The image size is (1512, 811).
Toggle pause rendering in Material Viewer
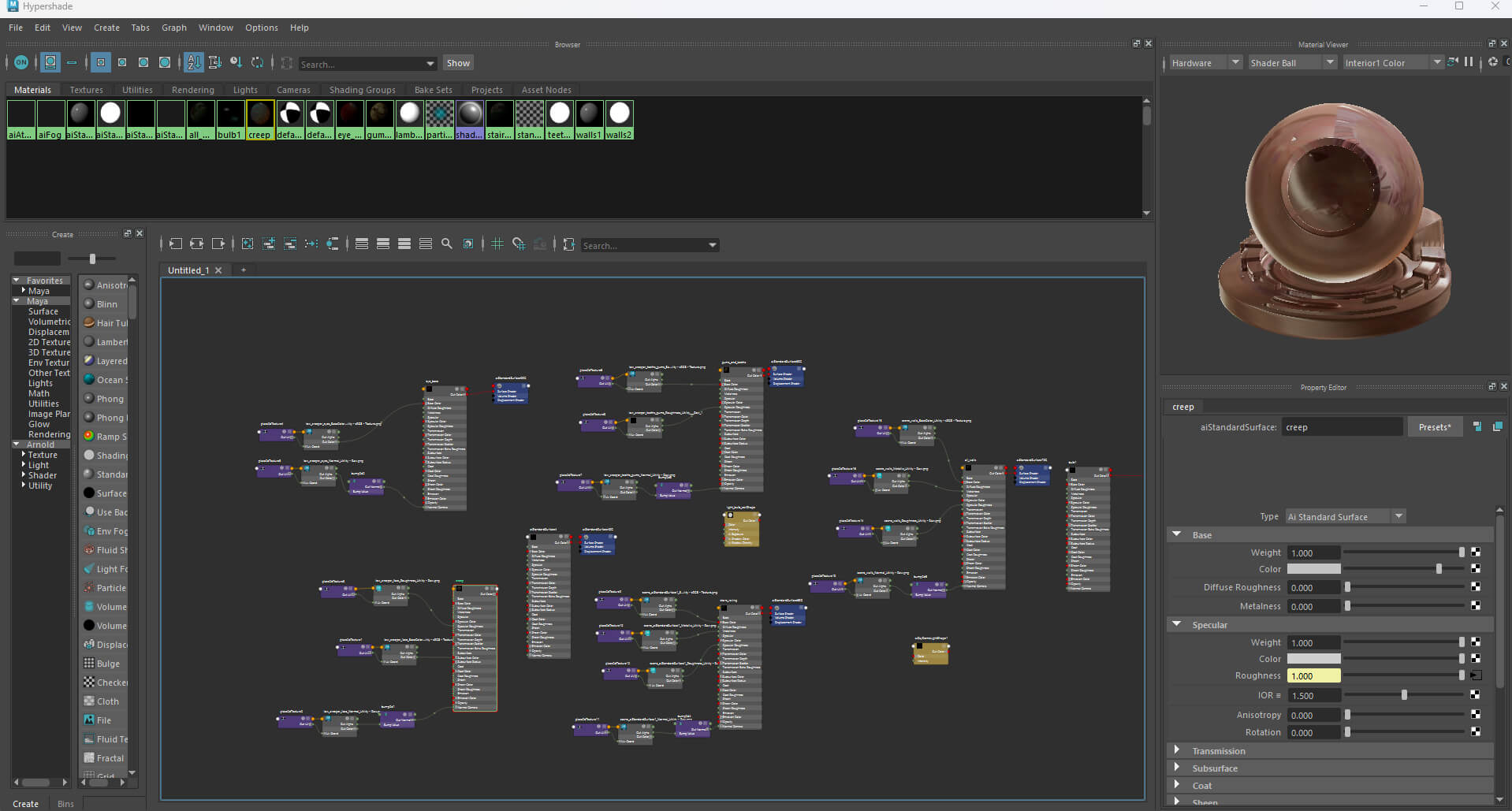click(x=1469, y=62)
